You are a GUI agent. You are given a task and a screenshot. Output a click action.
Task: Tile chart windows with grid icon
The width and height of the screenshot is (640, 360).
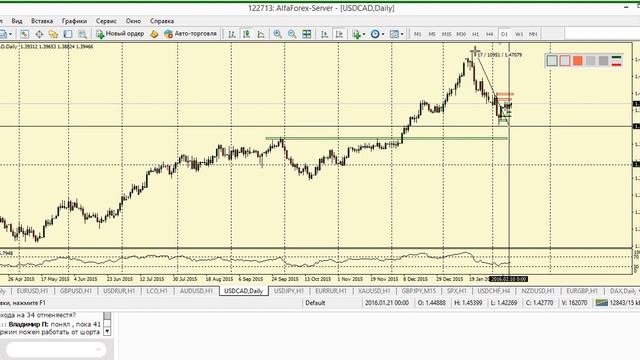pos(307,34)
